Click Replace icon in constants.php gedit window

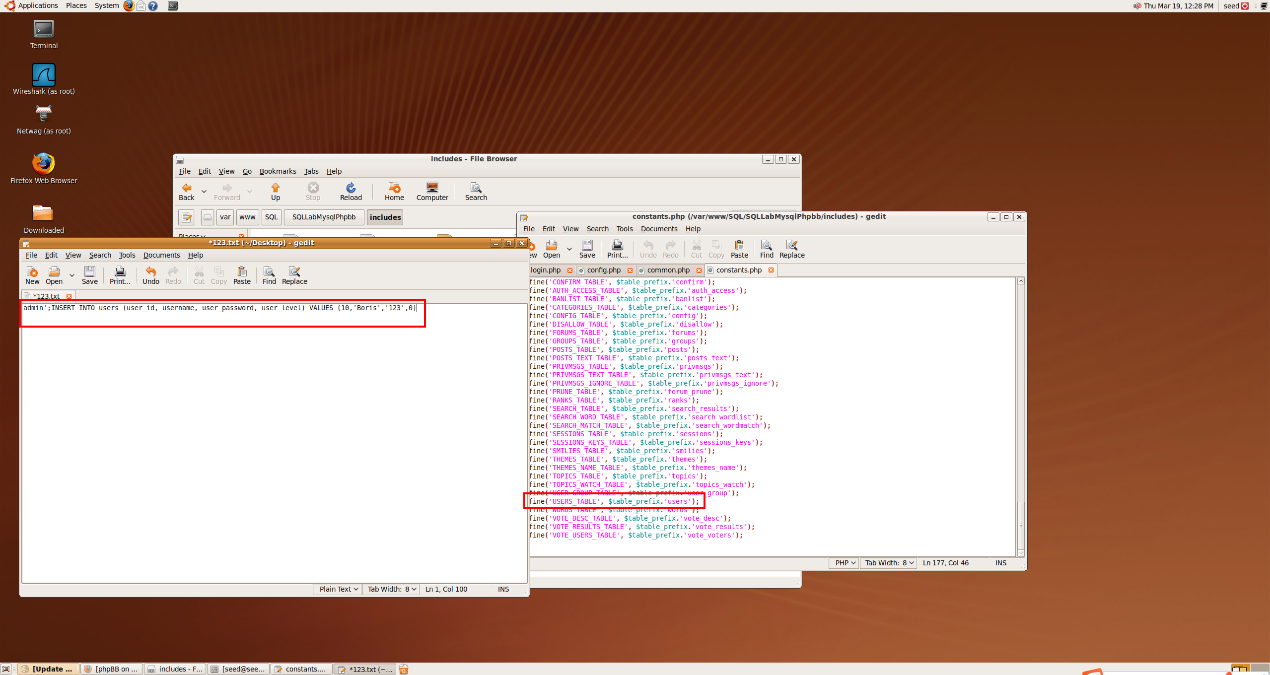pos(792,248)
